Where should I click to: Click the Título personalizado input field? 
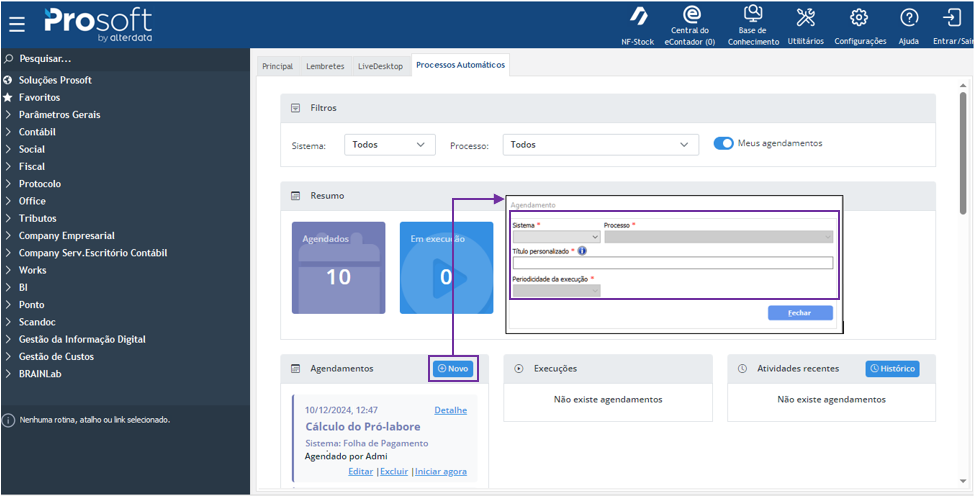[x=672, y=263]
